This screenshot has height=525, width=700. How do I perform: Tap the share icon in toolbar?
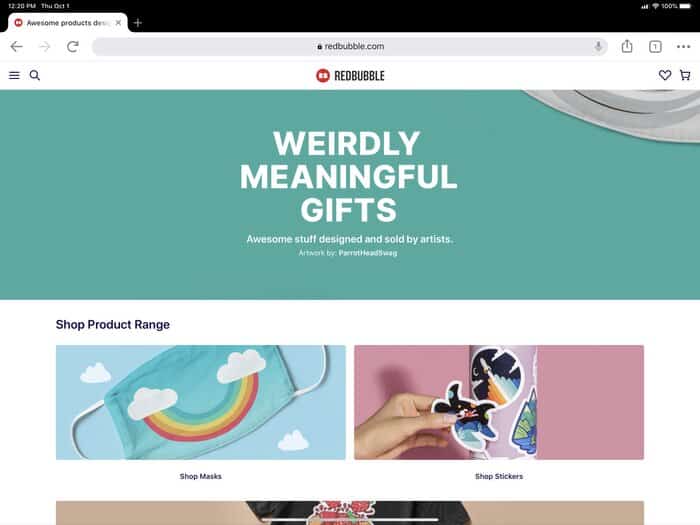pos(627,46)
